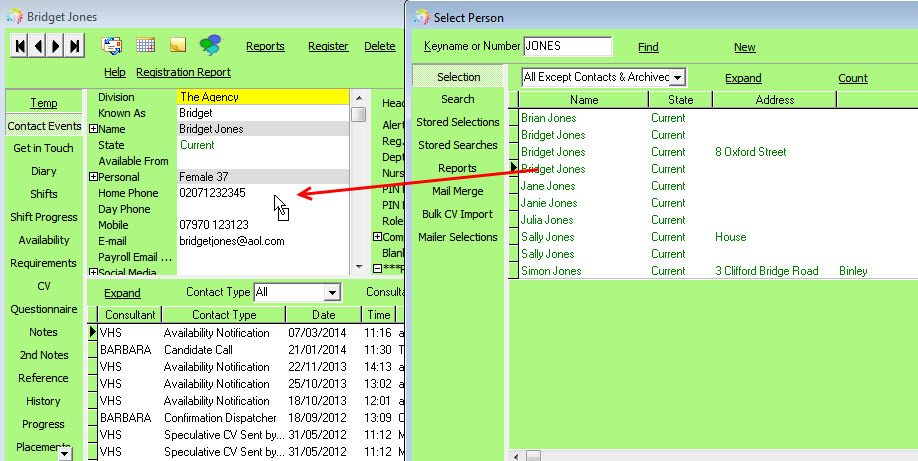Open the Help link
This screenshot has height=461, width=918.
click(x=115, y=72)
